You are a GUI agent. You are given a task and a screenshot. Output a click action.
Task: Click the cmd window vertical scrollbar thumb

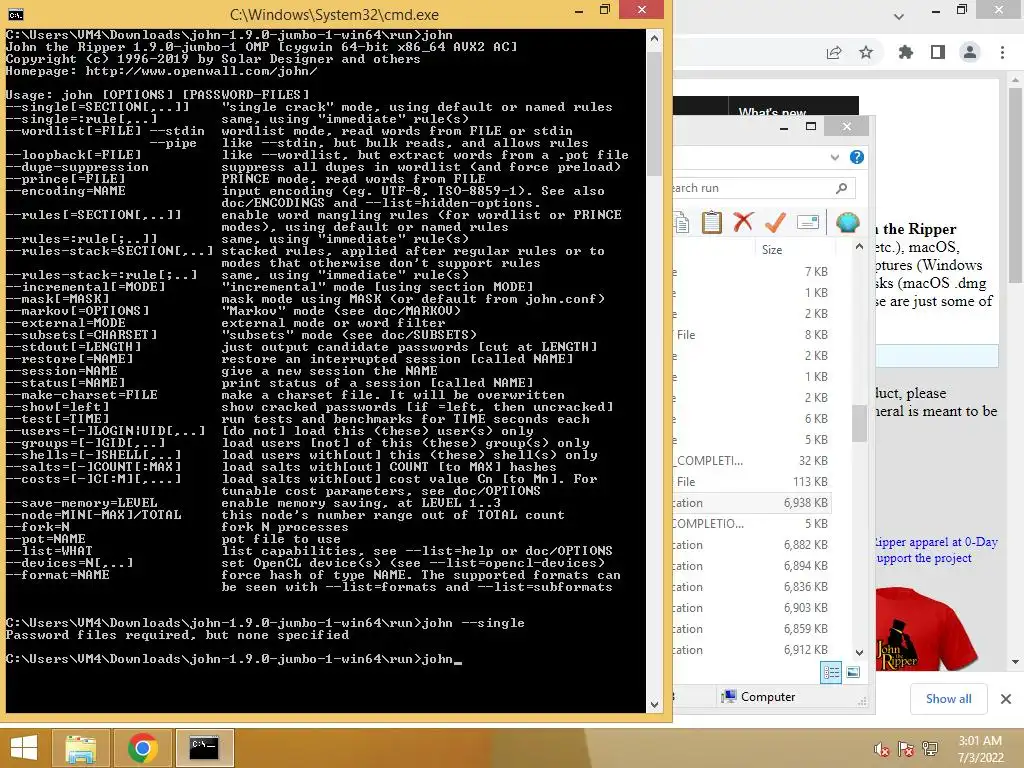click(654, 114)
